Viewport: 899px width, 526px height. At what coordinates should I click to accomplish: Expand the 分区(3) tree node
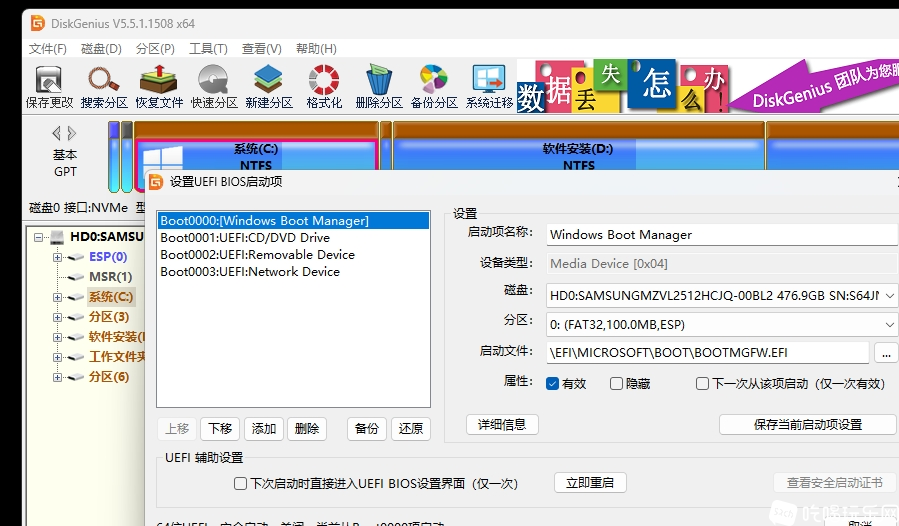pos(57,317)
